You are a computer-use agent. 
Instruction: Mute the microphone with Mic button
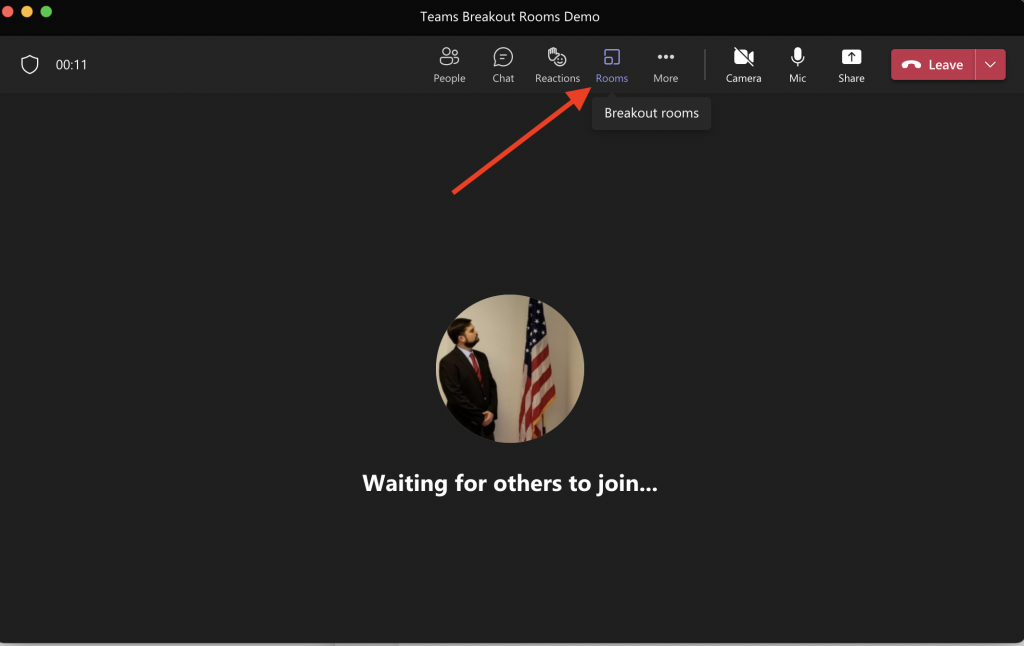[797, 65]
